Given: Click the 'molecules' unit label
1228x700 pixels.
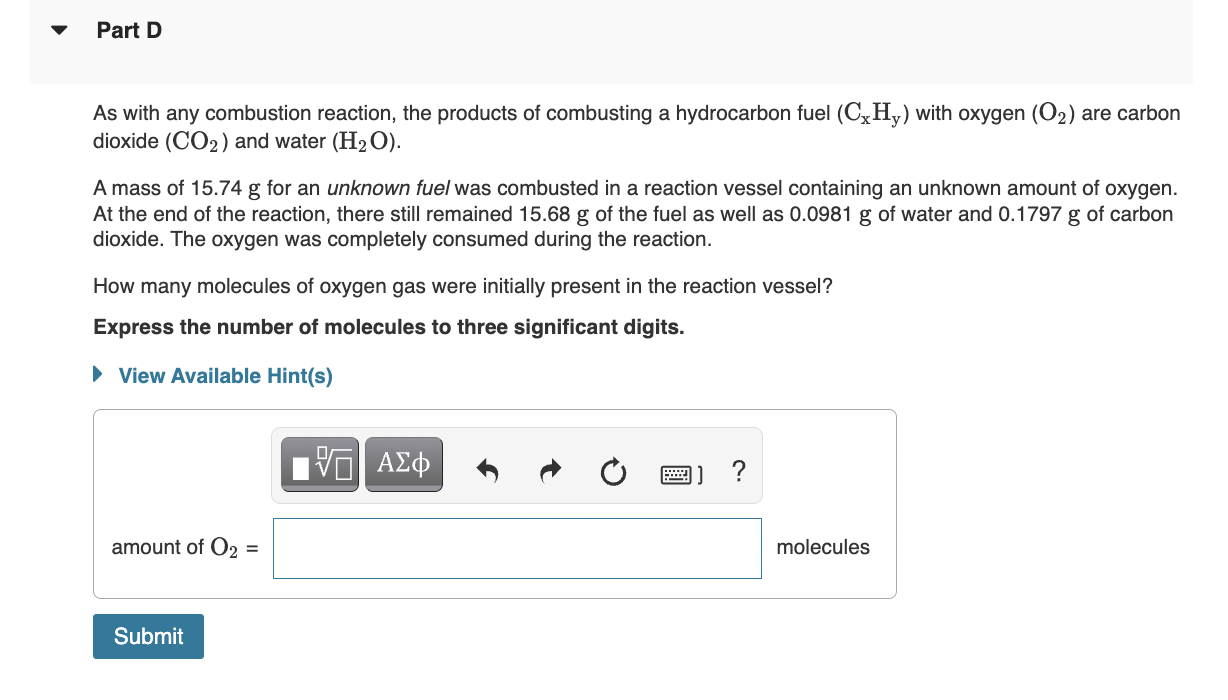Looking at the screenshot, I should click(x=822, y=547).
